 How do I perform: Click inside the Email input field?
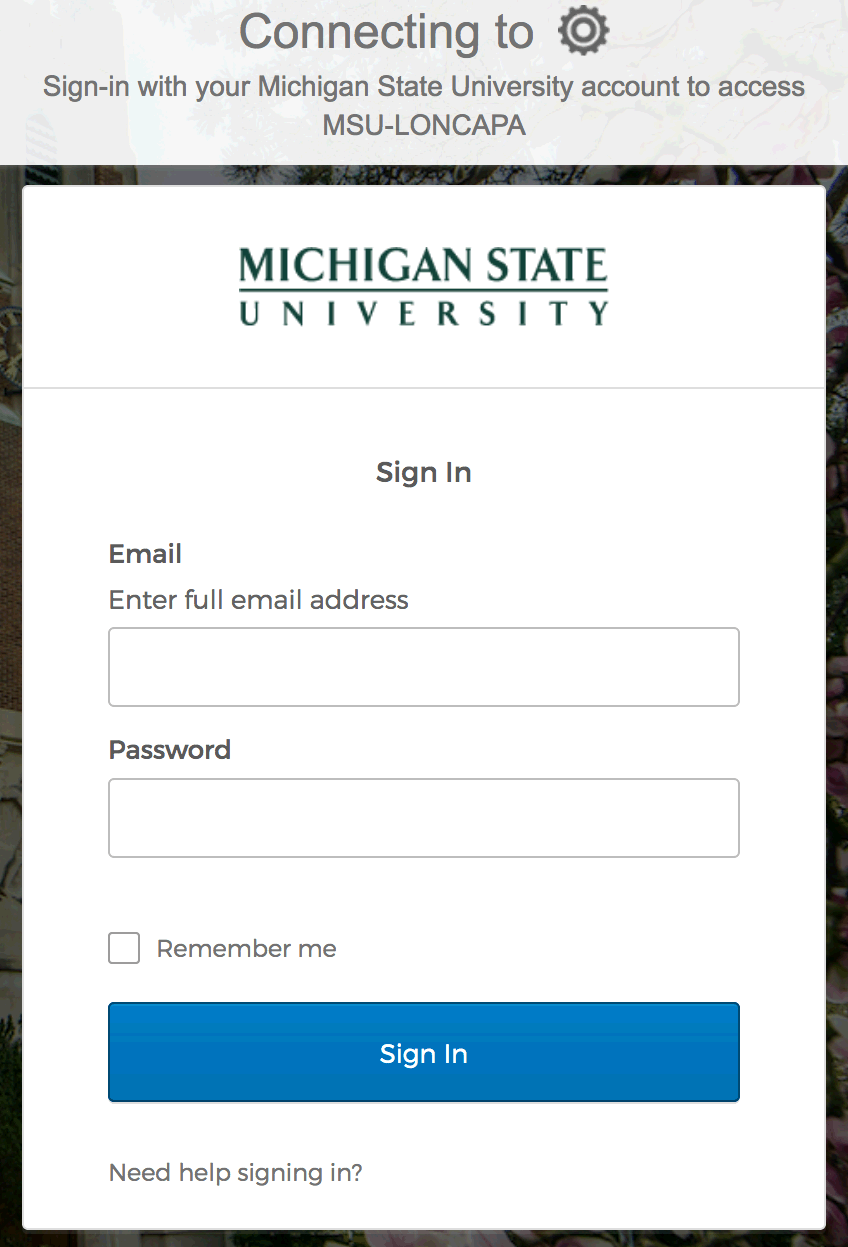coord(423,666)
